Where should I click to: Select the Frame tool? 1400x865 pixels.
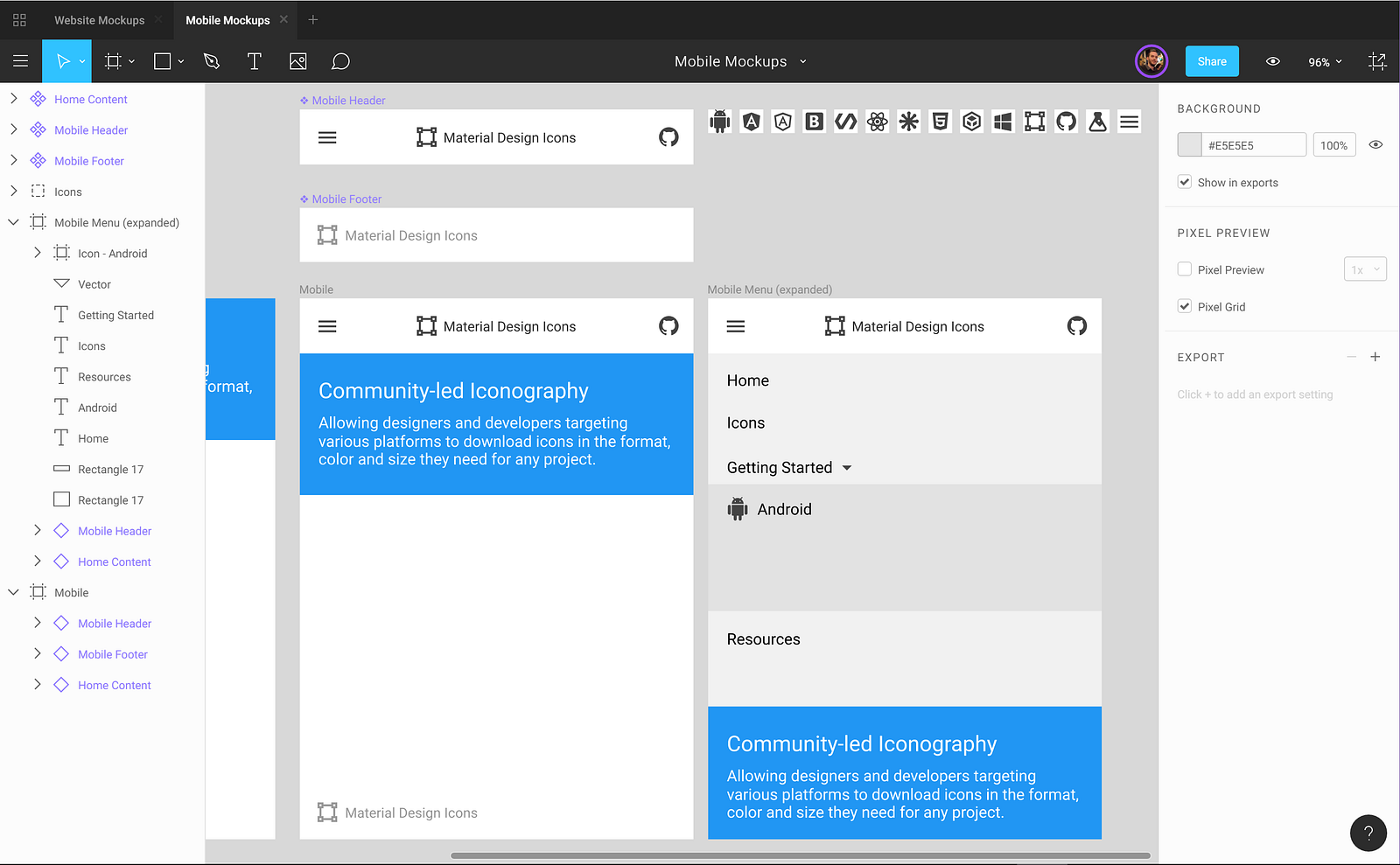(x=113, y=61)
